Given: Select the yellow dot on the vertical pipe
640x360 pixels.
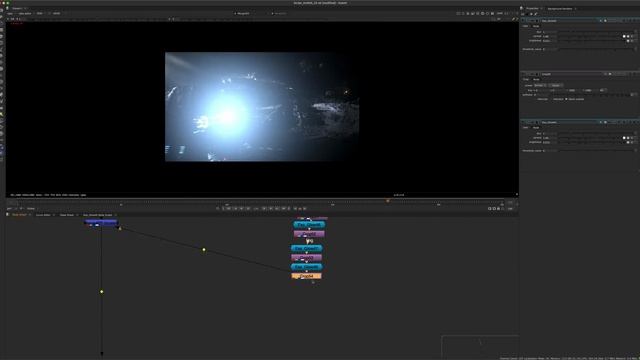Looking at the screenshot, I should 102,292.
